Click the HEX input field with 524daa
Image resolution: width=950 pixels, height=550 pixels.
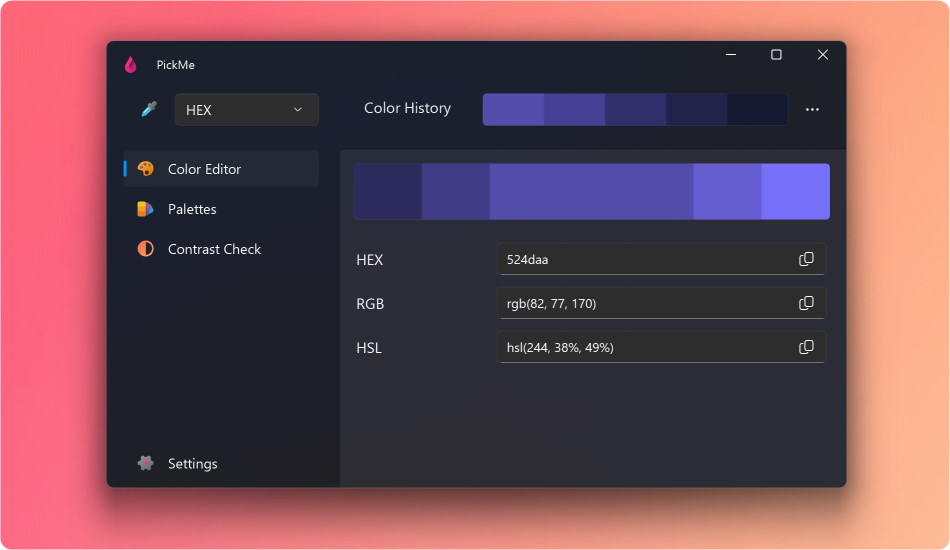[x=645, y=259]
